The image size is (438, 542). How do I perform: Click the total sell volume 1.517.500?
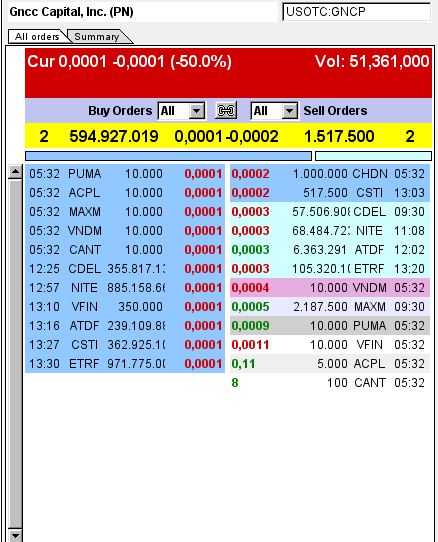pyautogui.click(x=339, y=136)
